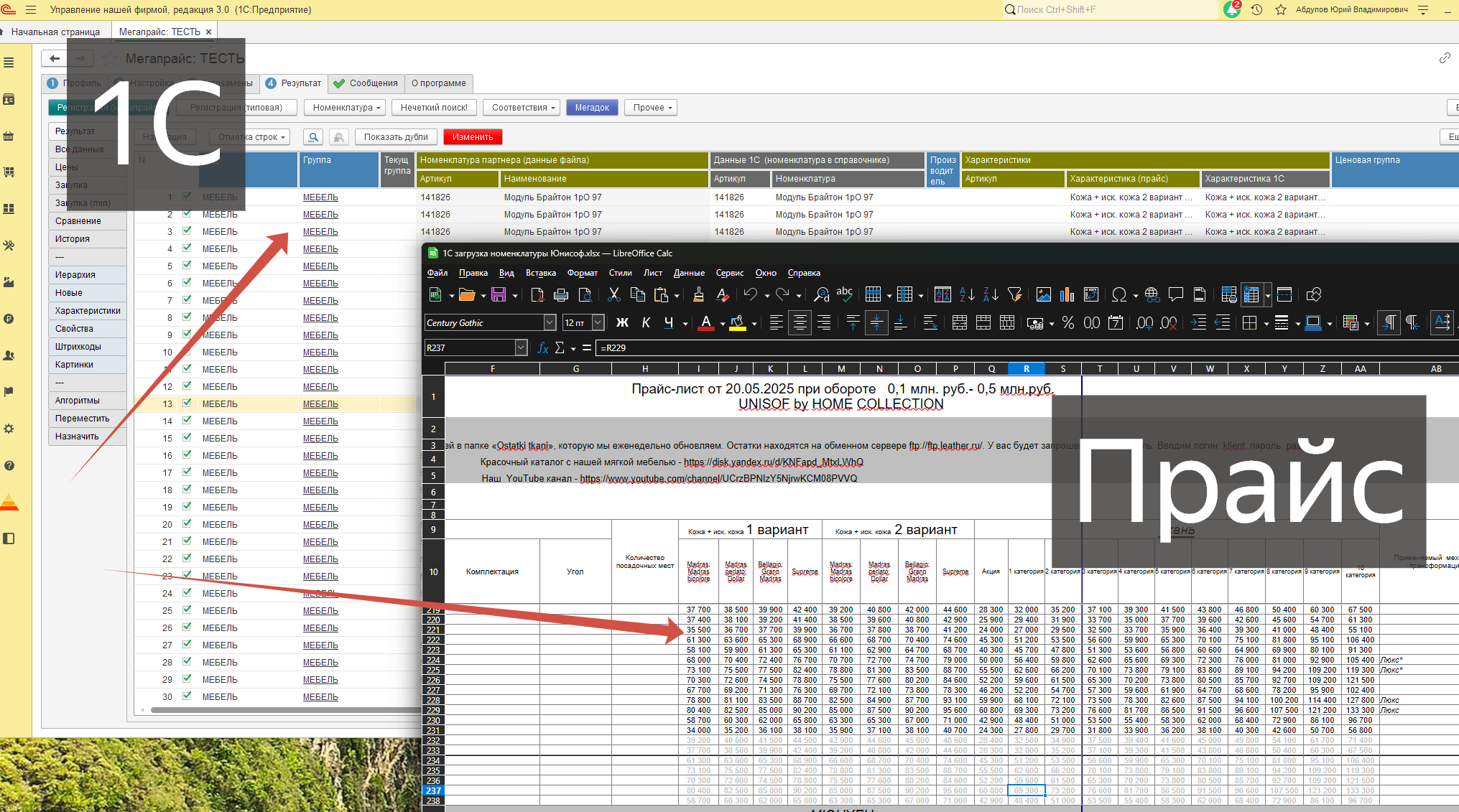Screen dimensions: 1459x812
Task: Toggle the checkbox for row 20
Action: coord(187,523)
